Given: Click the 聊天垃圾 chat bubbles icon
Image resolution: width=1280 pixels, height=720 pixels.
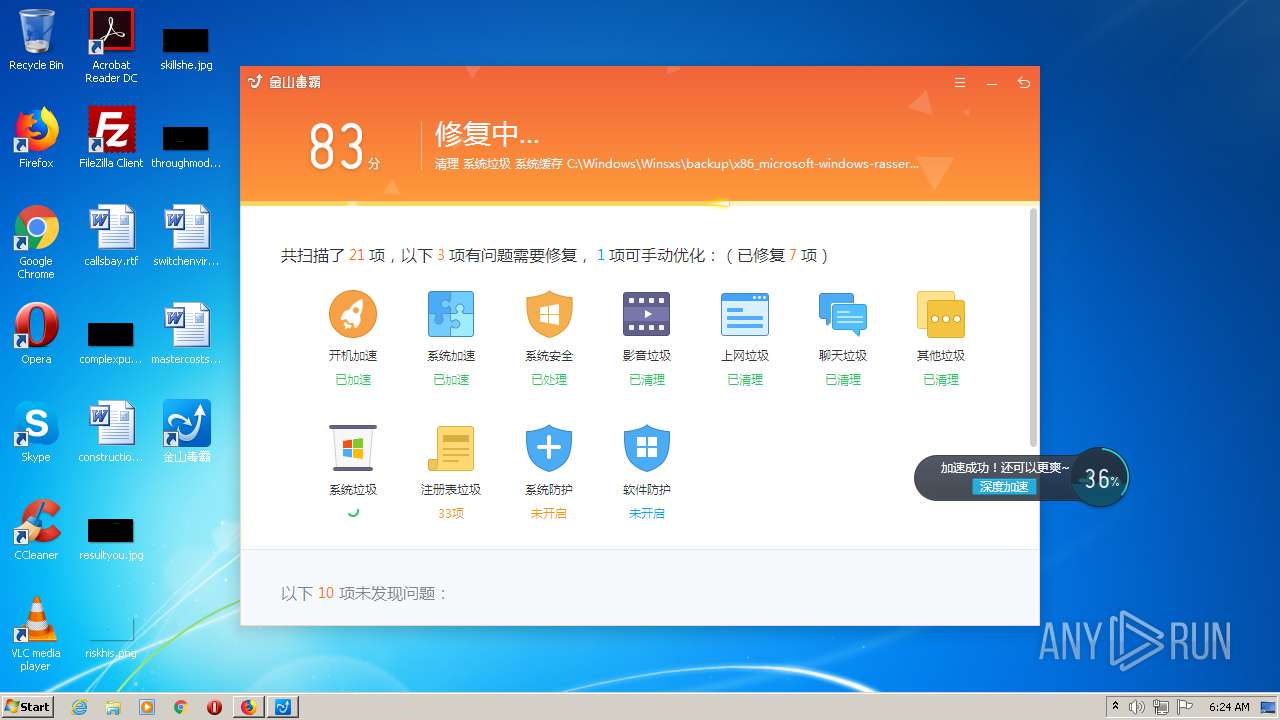Looking at the screenshot, I should tap(843, 314).
